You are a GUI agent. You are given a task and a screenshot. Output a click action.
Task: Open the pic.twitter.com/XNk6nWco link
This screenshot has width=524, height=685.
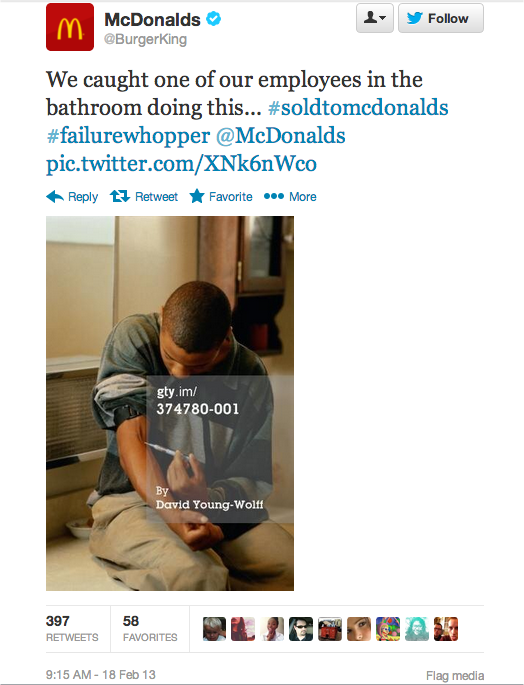tap(181, 164)
